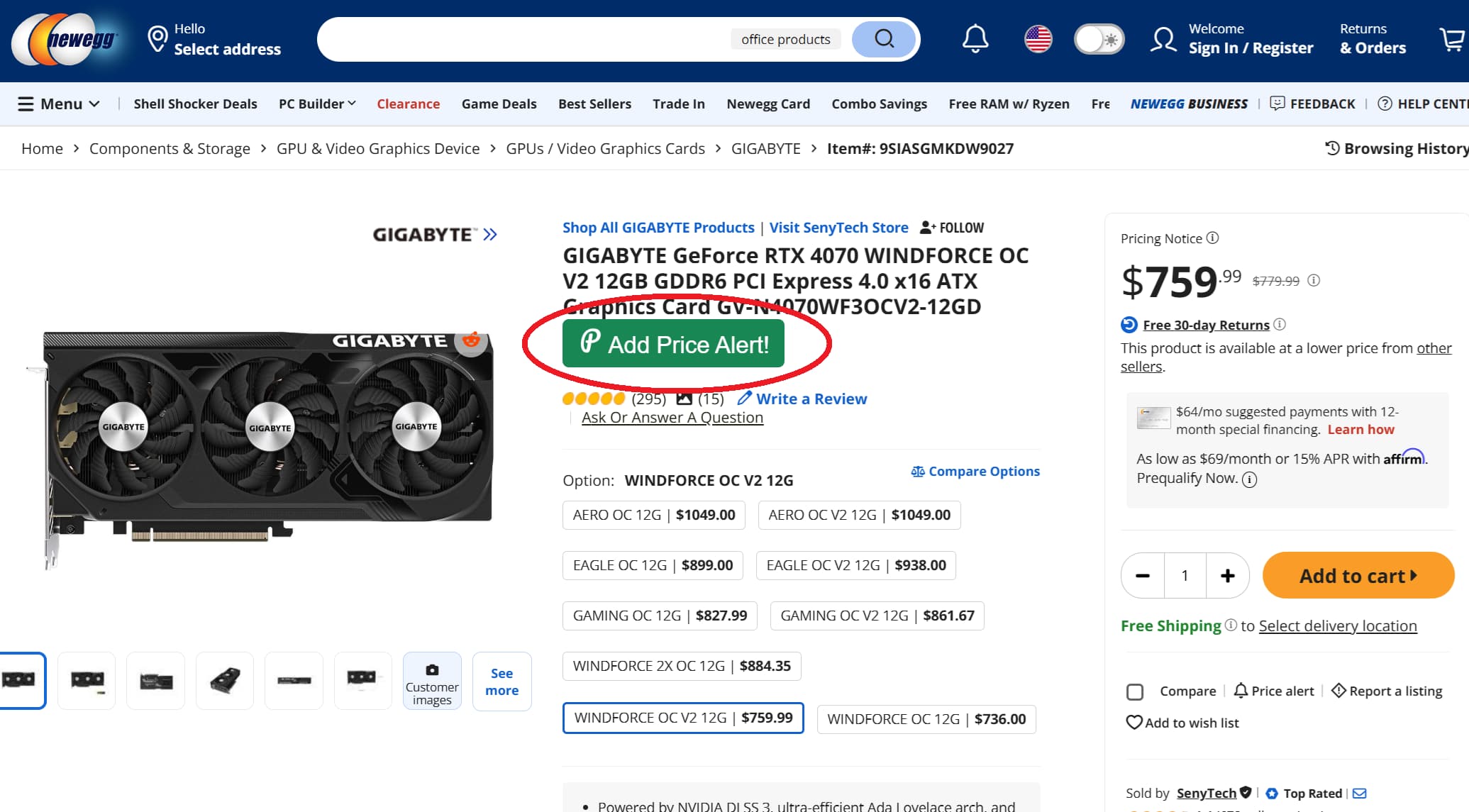The width and height of the screenshot is (1469, 812).
Task: Check the Compare checkbox
Action: (x=1135, y=691)
